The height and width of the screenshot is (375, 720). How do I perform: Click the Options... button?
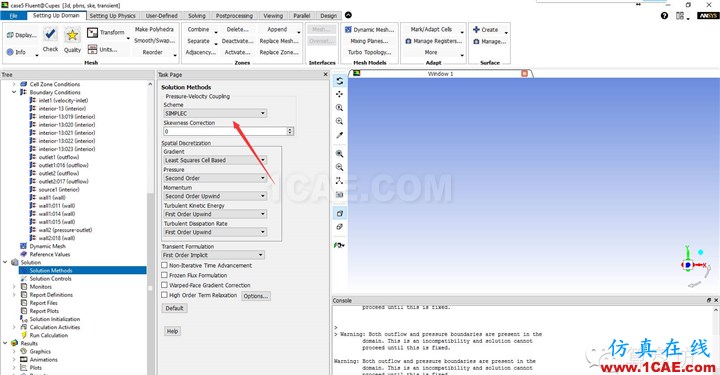(x=256, y=296)
